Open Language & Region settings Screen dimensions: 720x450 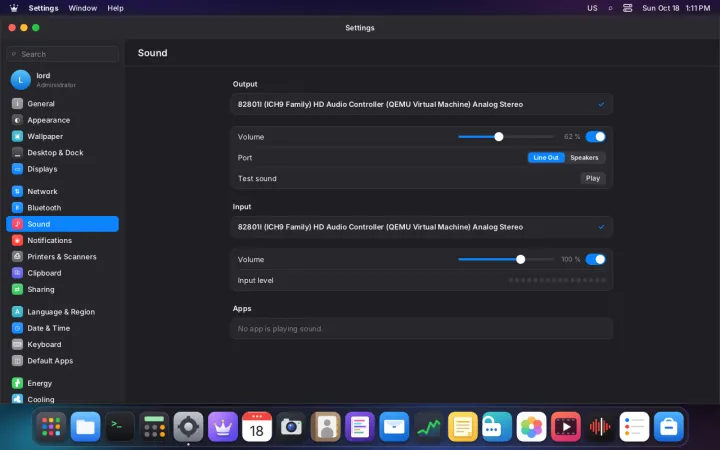coord(62,312)
